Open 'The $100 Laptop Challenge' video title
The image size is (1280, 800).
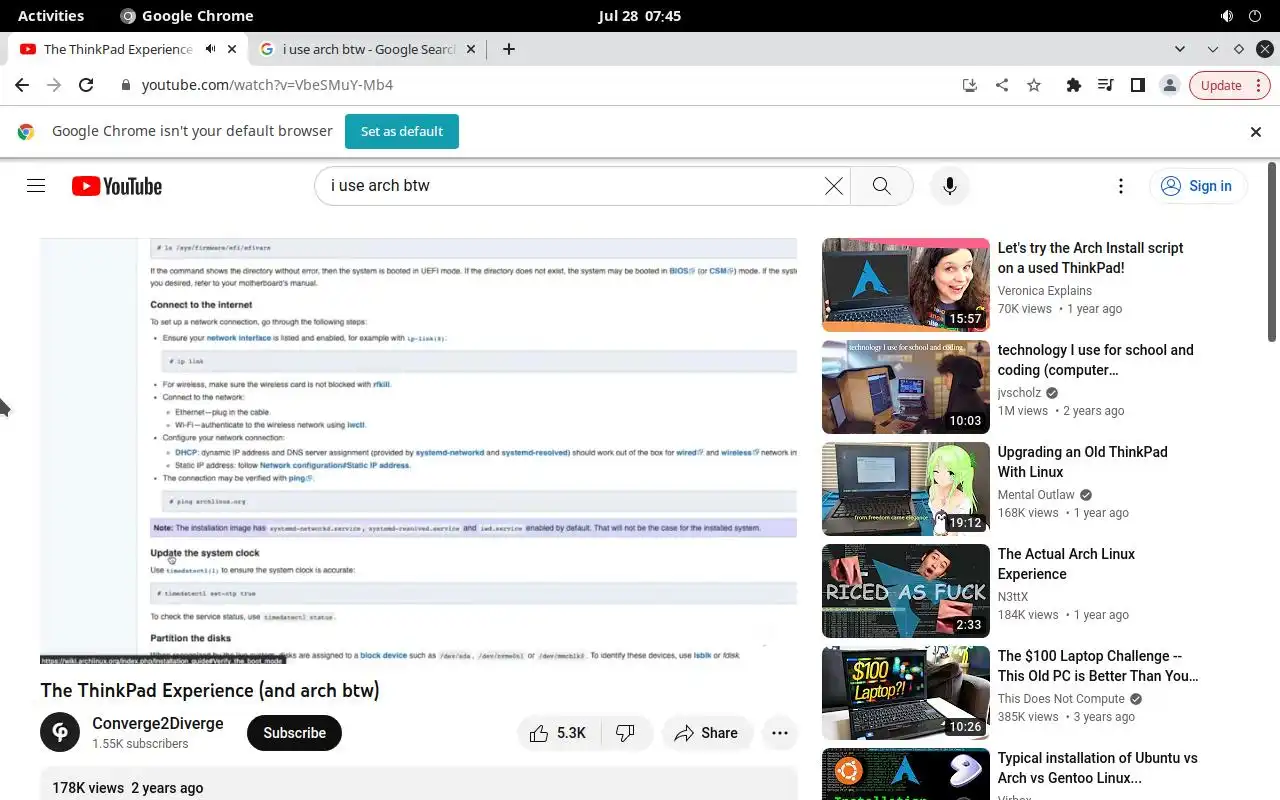tap(1098, 666)
